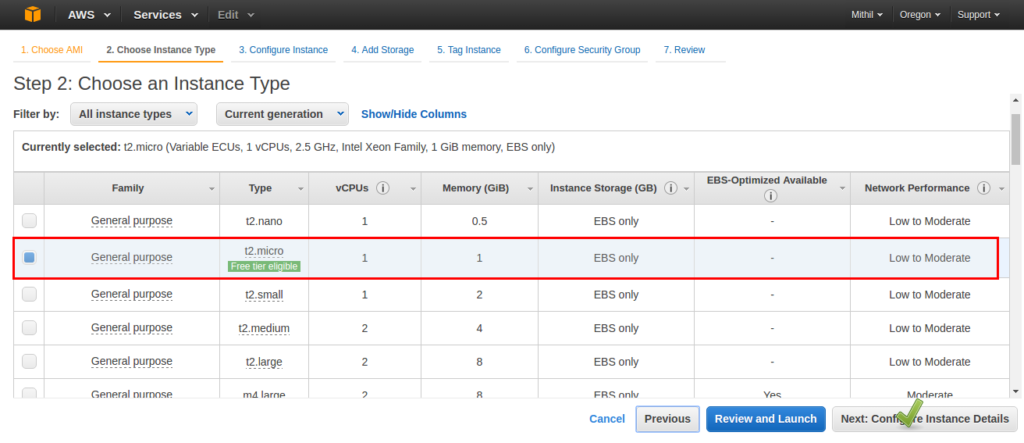Click the Instance Storage info icon
Screen dimensions: 1024x443
pos(670,188)
